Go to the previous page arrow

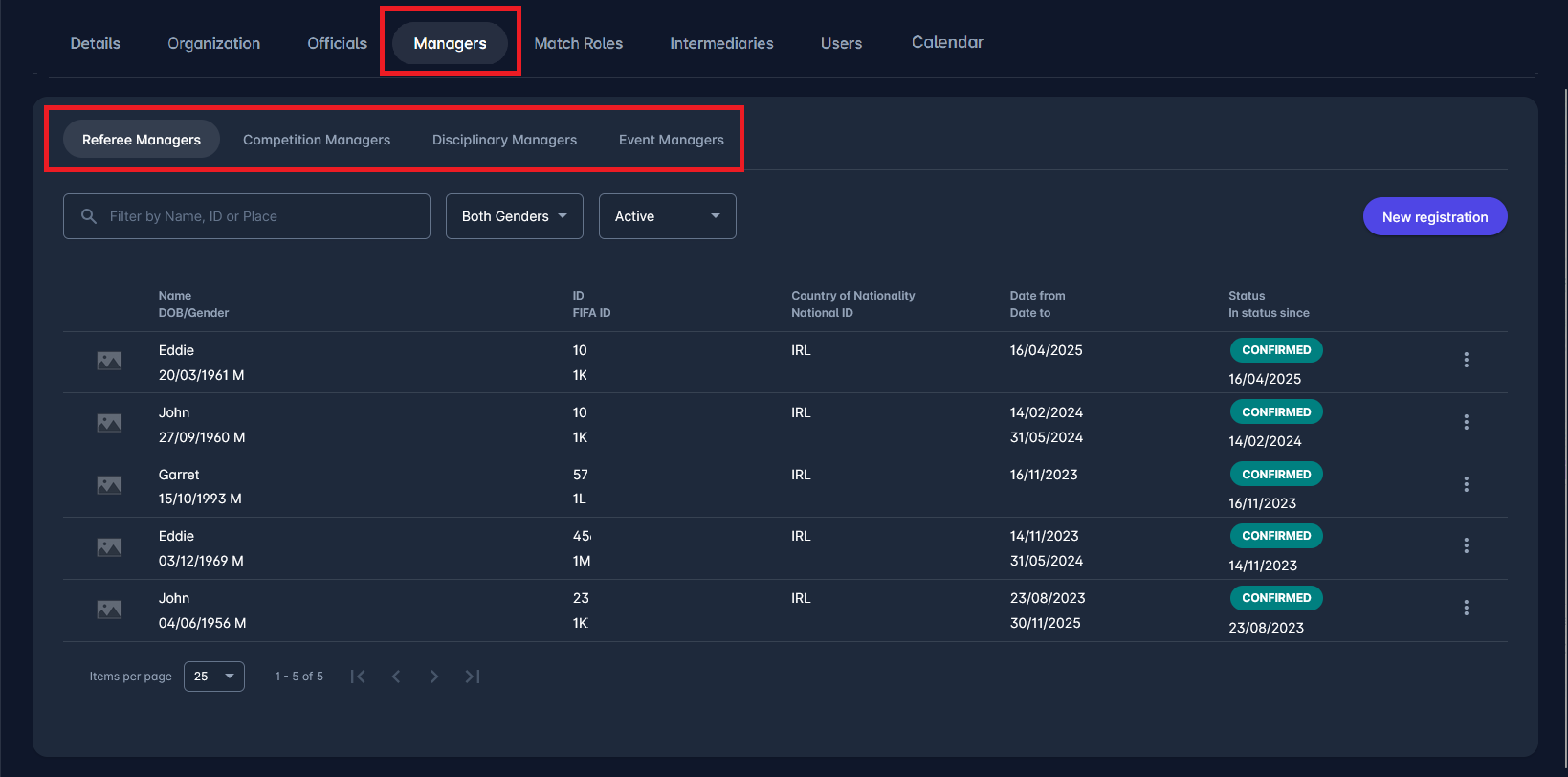[396, 677]
